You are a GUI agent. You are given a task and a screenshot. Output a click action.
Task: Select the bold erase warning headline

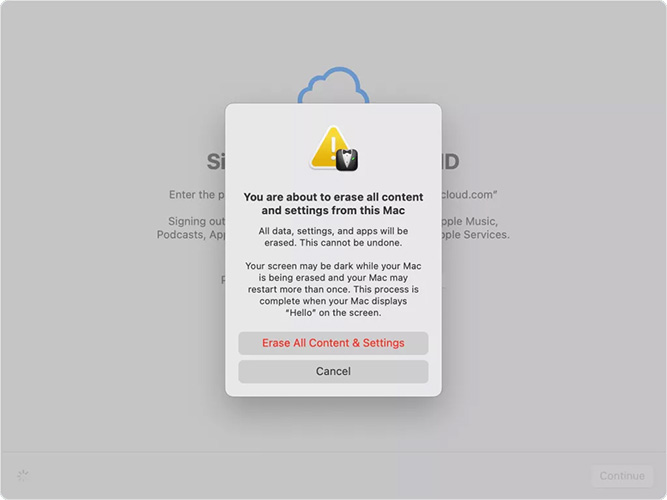tap(333, 204)
